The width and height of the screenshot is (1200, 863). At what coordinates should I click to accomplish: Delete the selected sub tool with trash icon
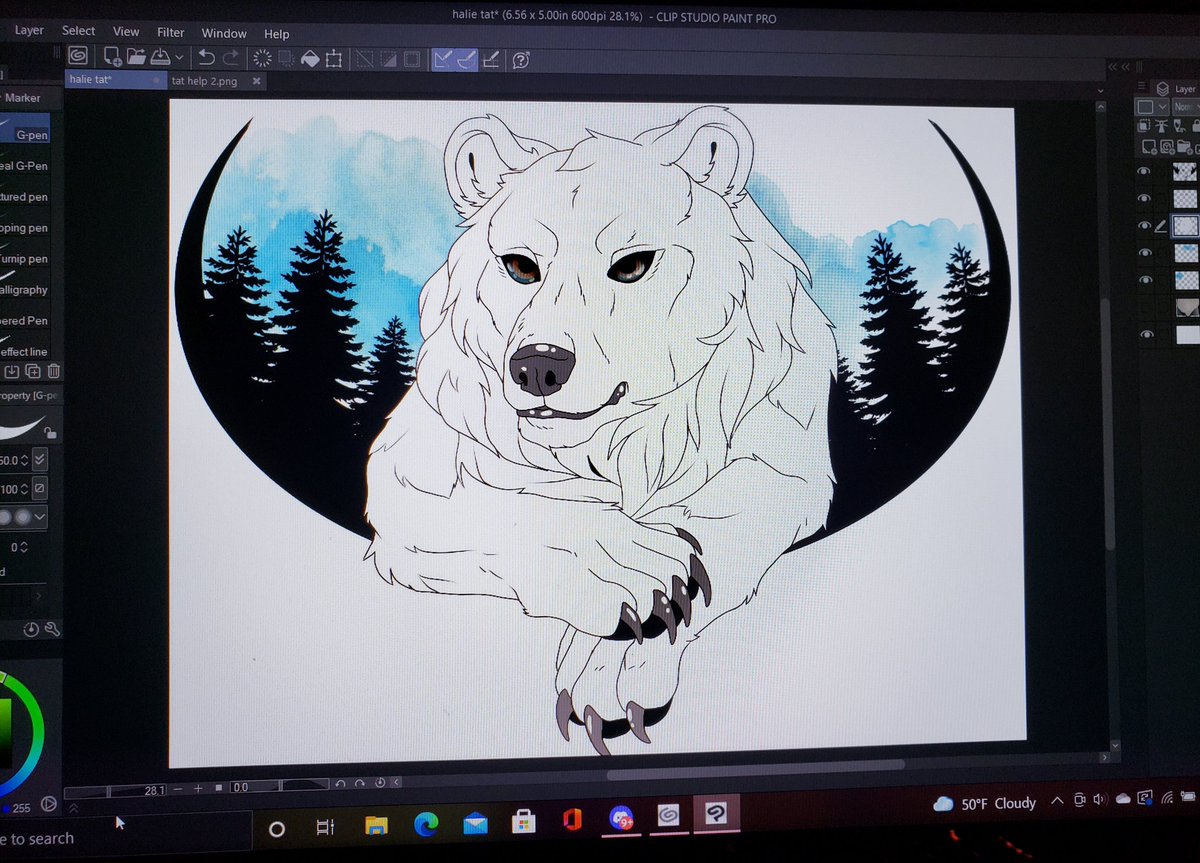click(53, 372)
